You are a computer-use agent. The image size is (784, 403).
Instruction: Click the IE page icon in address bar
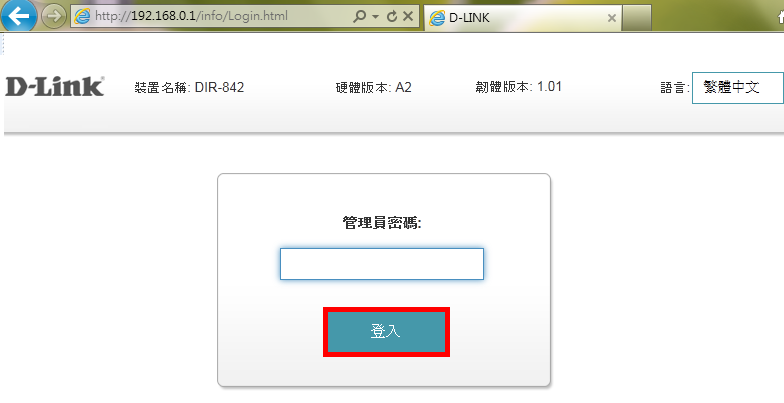82,16
